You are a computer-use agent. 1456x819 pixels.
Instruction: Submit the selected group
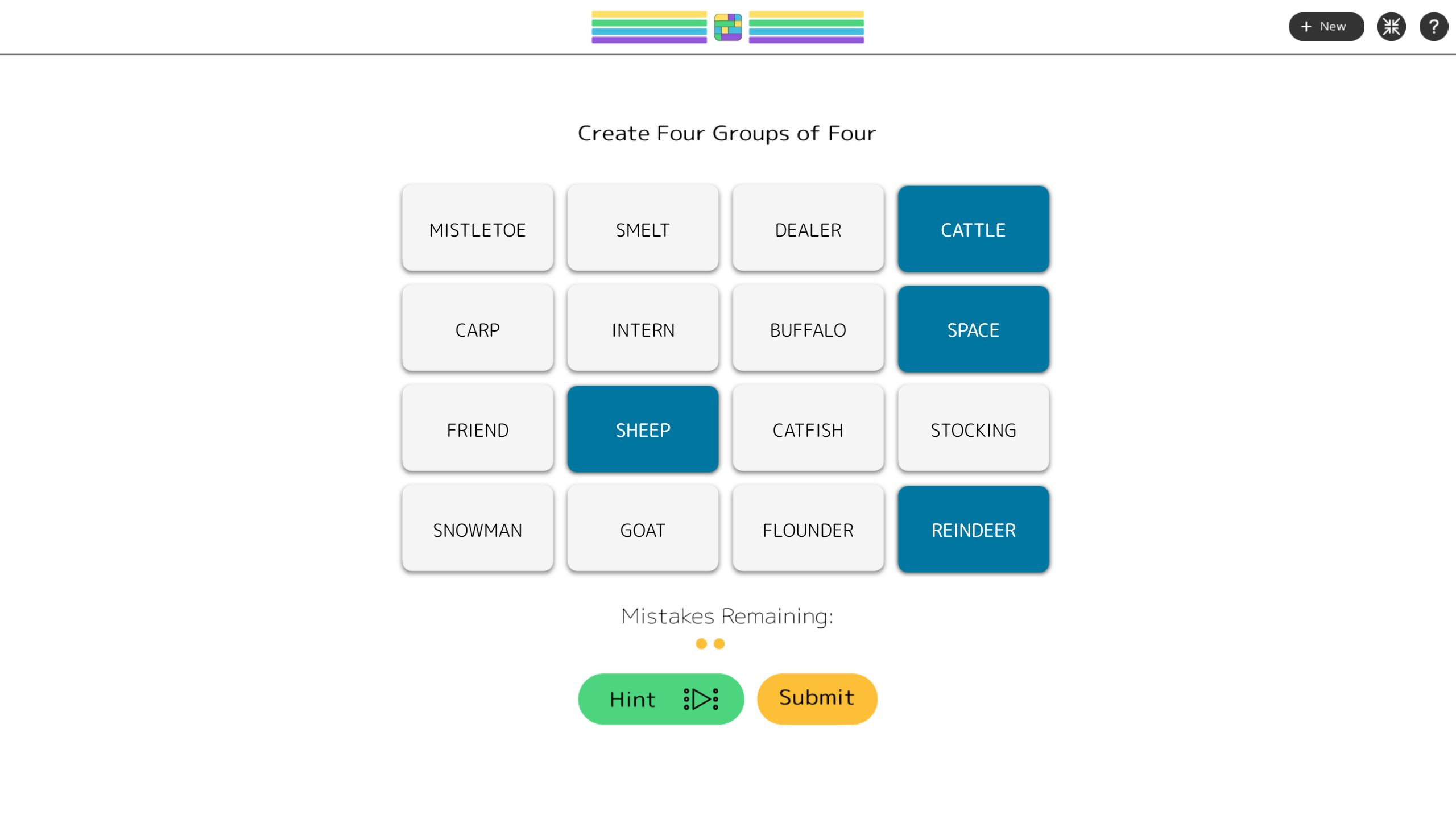(x=817, y=699)
